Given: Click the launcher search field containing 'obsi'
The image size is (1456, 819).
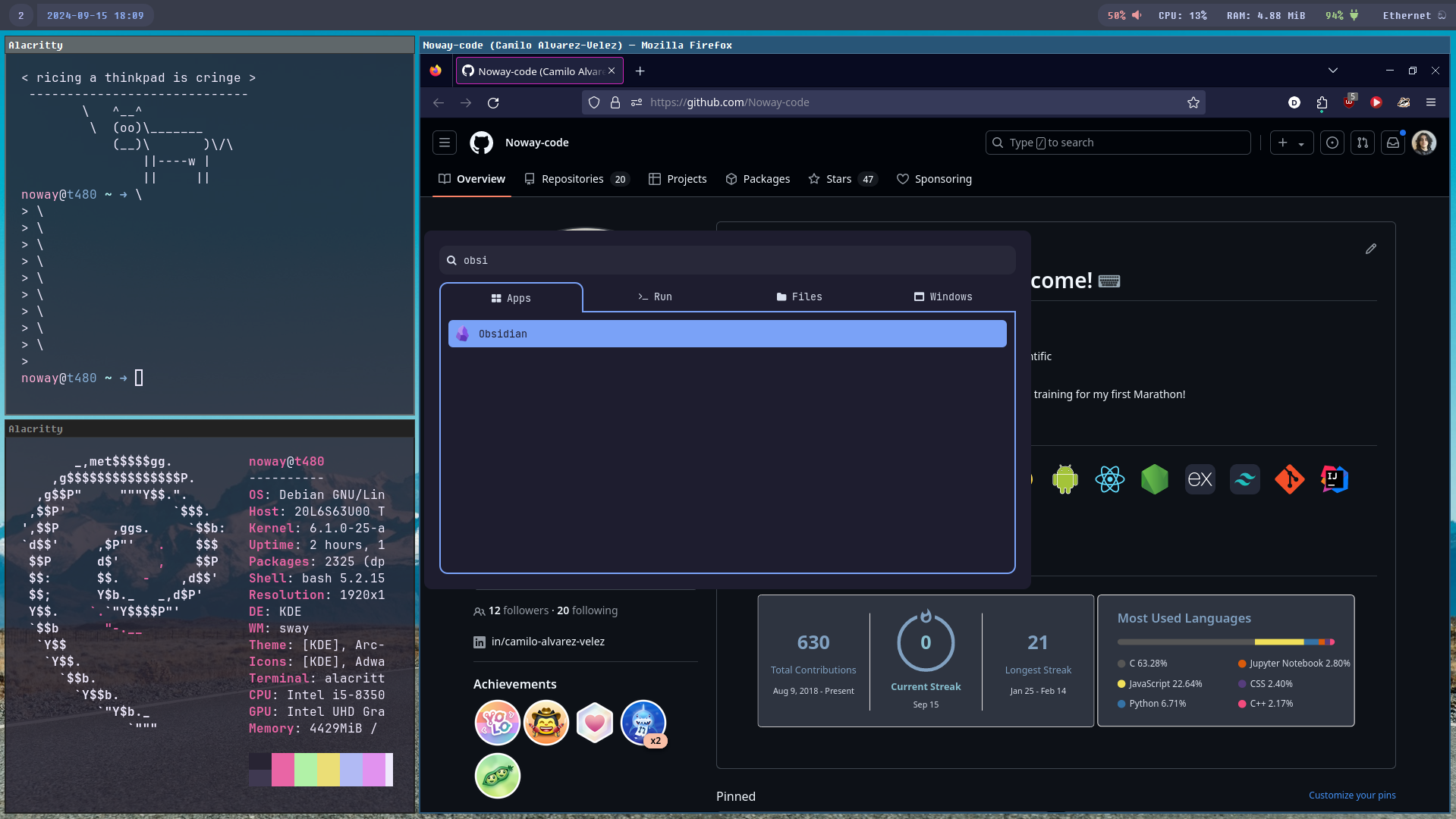Looking at the screenshot, I should pyautogui.click(x=727, y=260).
